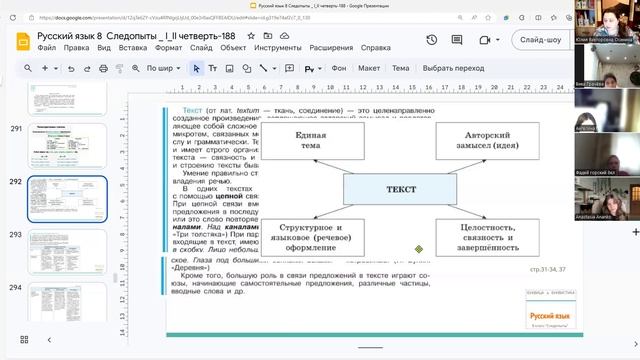Open the browser zoom control icon
This screenshot has width=640, height=360.
[460, 18]
